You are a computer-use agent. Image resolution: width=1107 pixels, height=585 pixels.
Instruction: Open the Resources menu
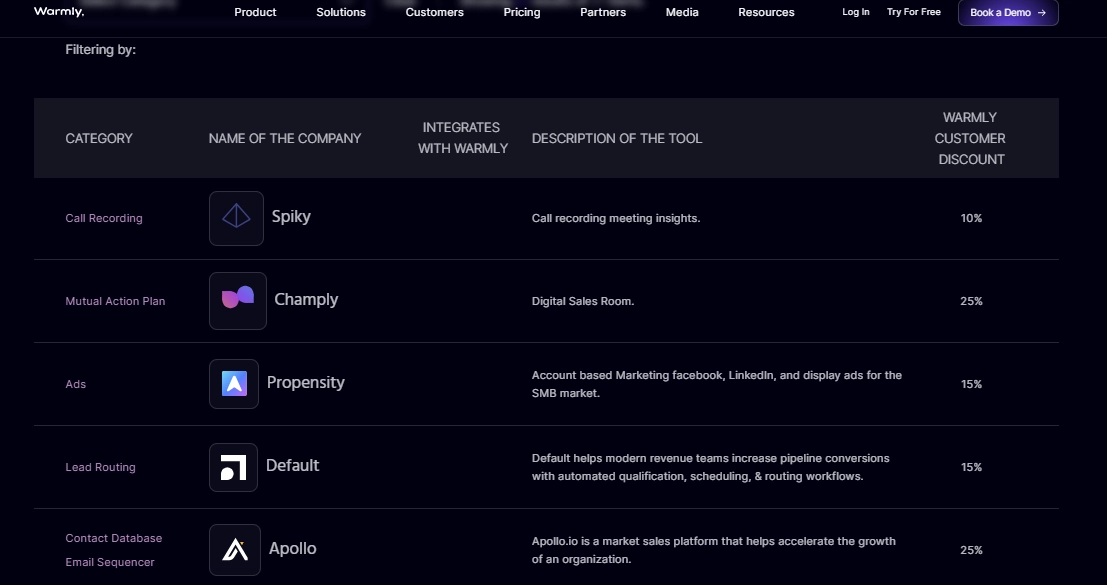coord(766,12)
